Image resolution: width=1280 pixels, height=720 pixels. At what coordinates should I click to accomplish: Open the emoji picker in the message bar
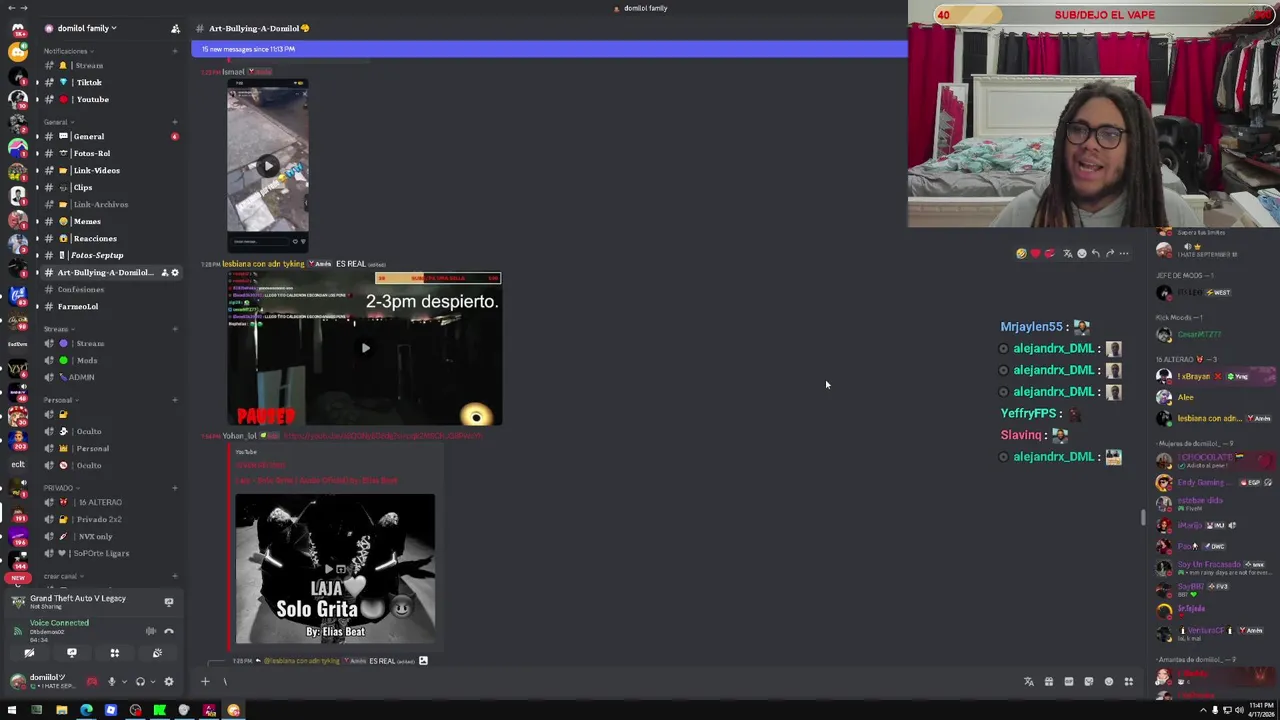pyautogui.click(x=1108, y=682)
